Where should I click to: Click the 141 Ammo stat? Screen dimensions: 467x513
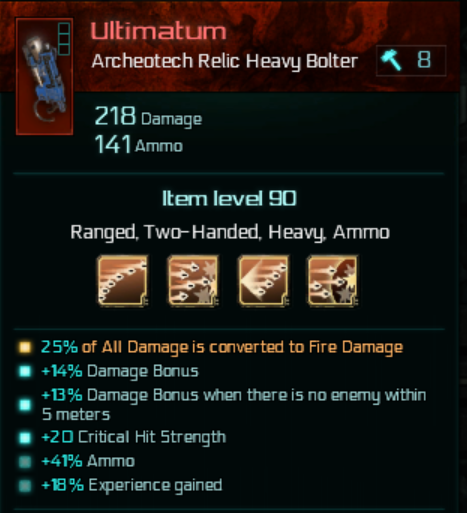coord(139,144)
